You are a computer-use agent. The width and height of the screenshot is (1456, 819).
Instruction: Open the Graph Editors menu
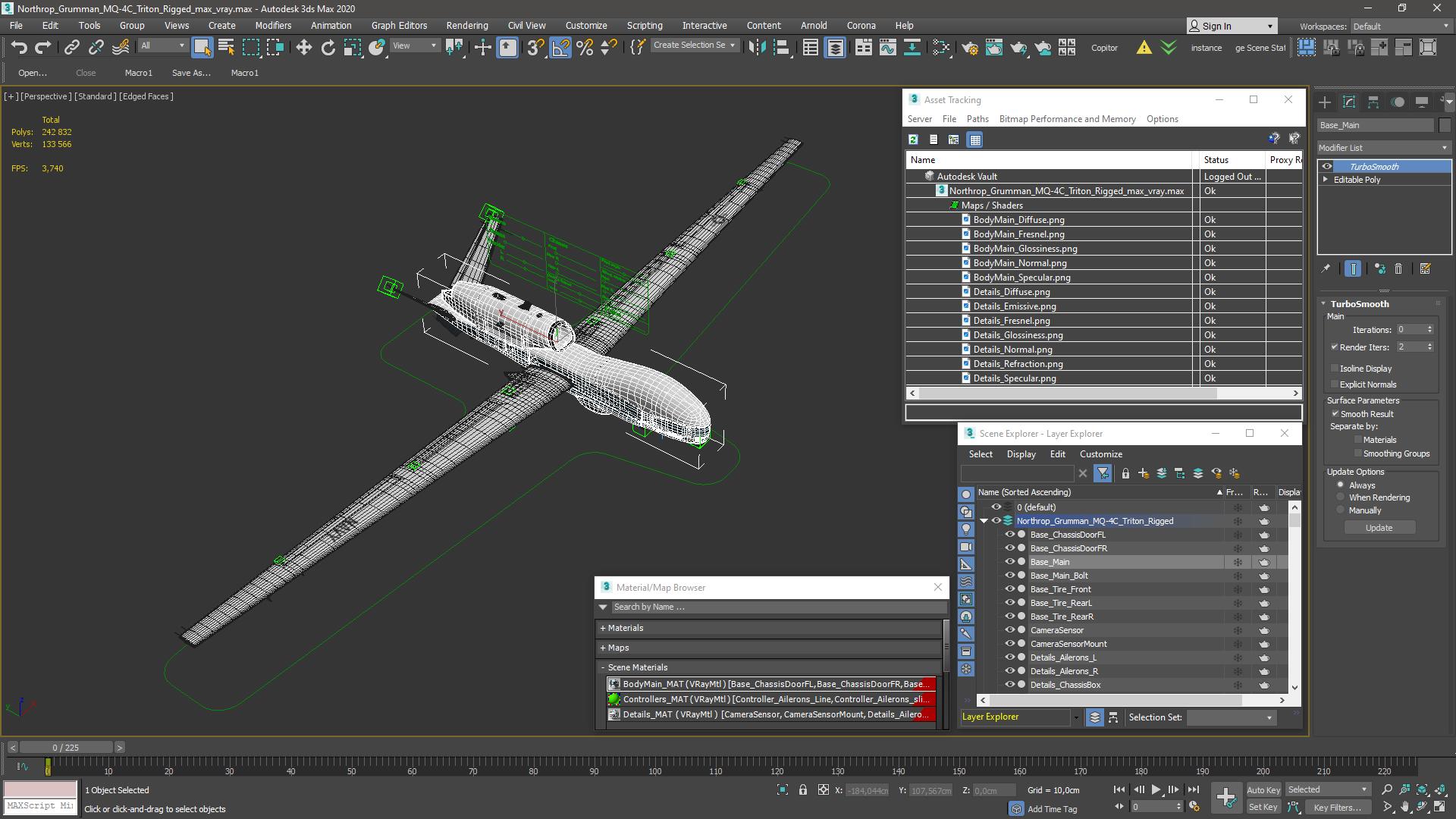pyautogui.click(x=399, y=25)
